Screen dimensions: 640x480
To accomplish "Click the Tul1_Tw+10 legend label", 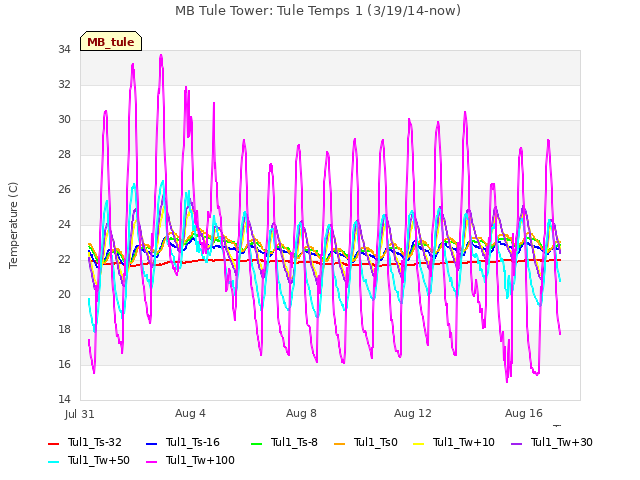I will click(464, 442).
